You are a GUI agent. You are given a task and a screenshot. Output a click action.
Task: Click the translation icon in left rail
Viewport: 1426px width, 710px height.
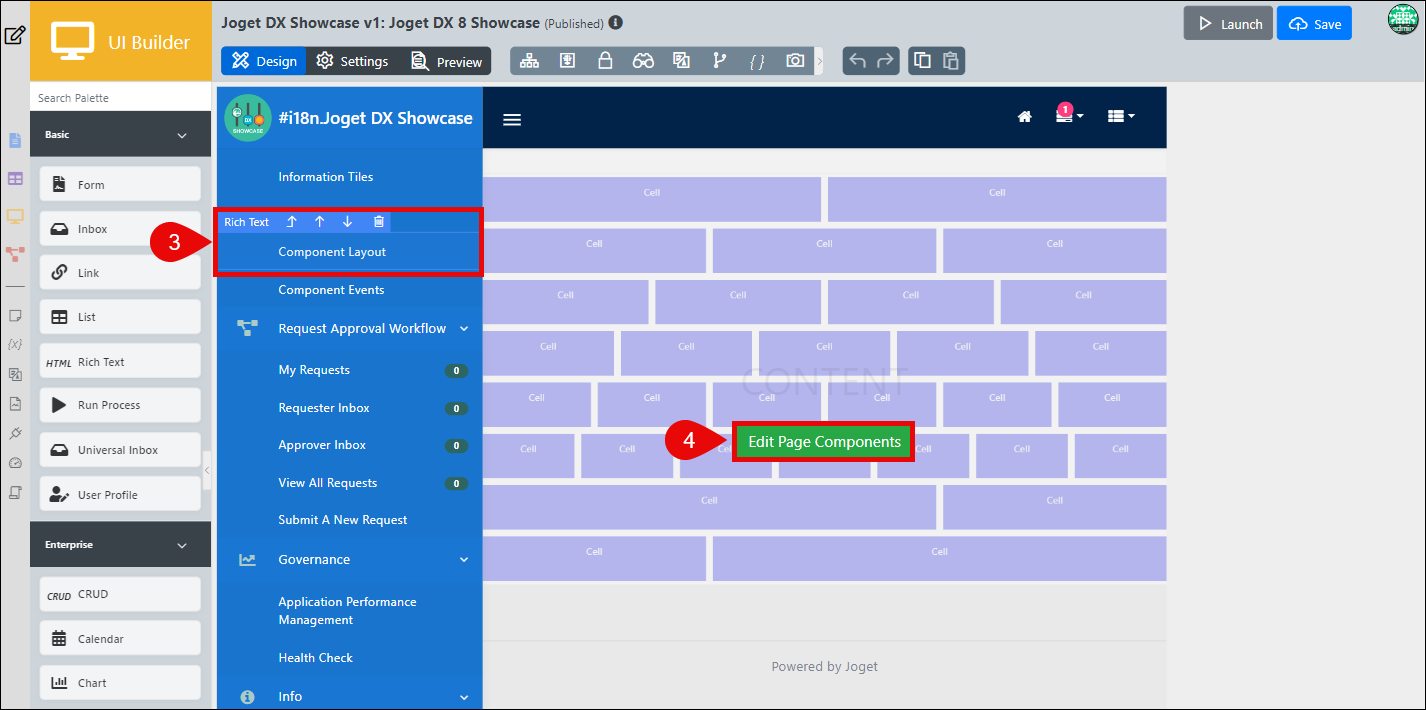tap(15, 374)
